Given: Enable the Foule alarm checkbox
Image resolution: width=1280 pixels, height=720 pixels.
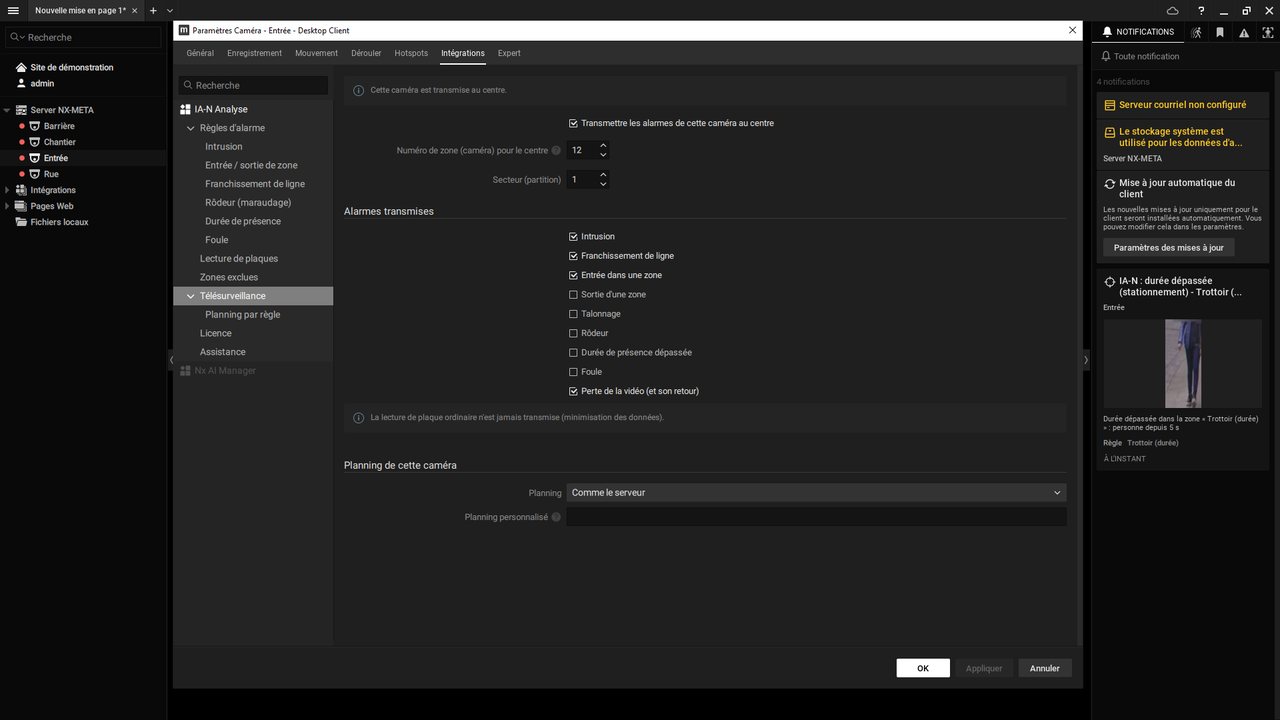Looking at the screenshot, I should [x=573, y=372].
